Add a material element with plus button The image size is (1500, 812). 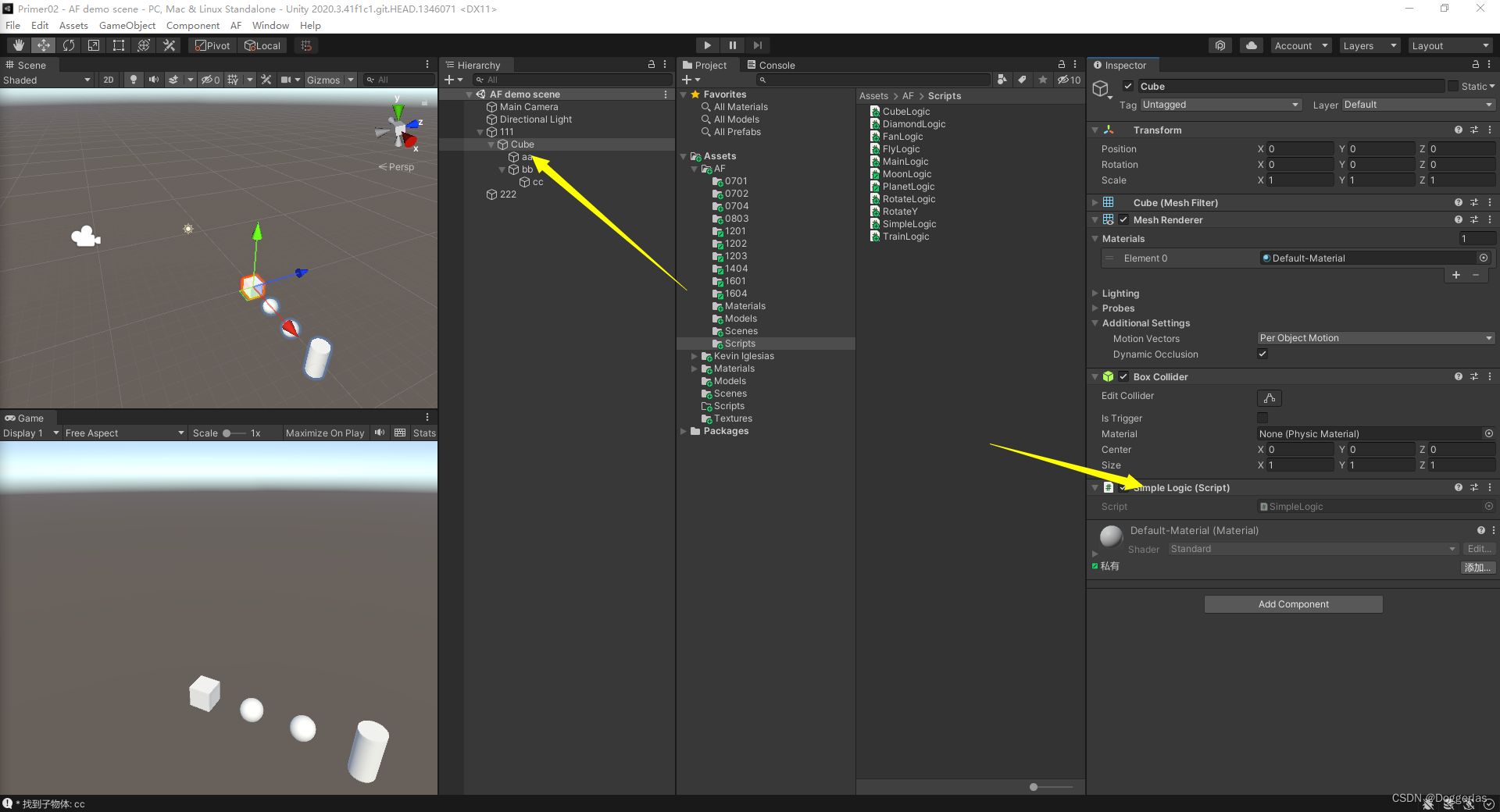(x=1455, y=275)
